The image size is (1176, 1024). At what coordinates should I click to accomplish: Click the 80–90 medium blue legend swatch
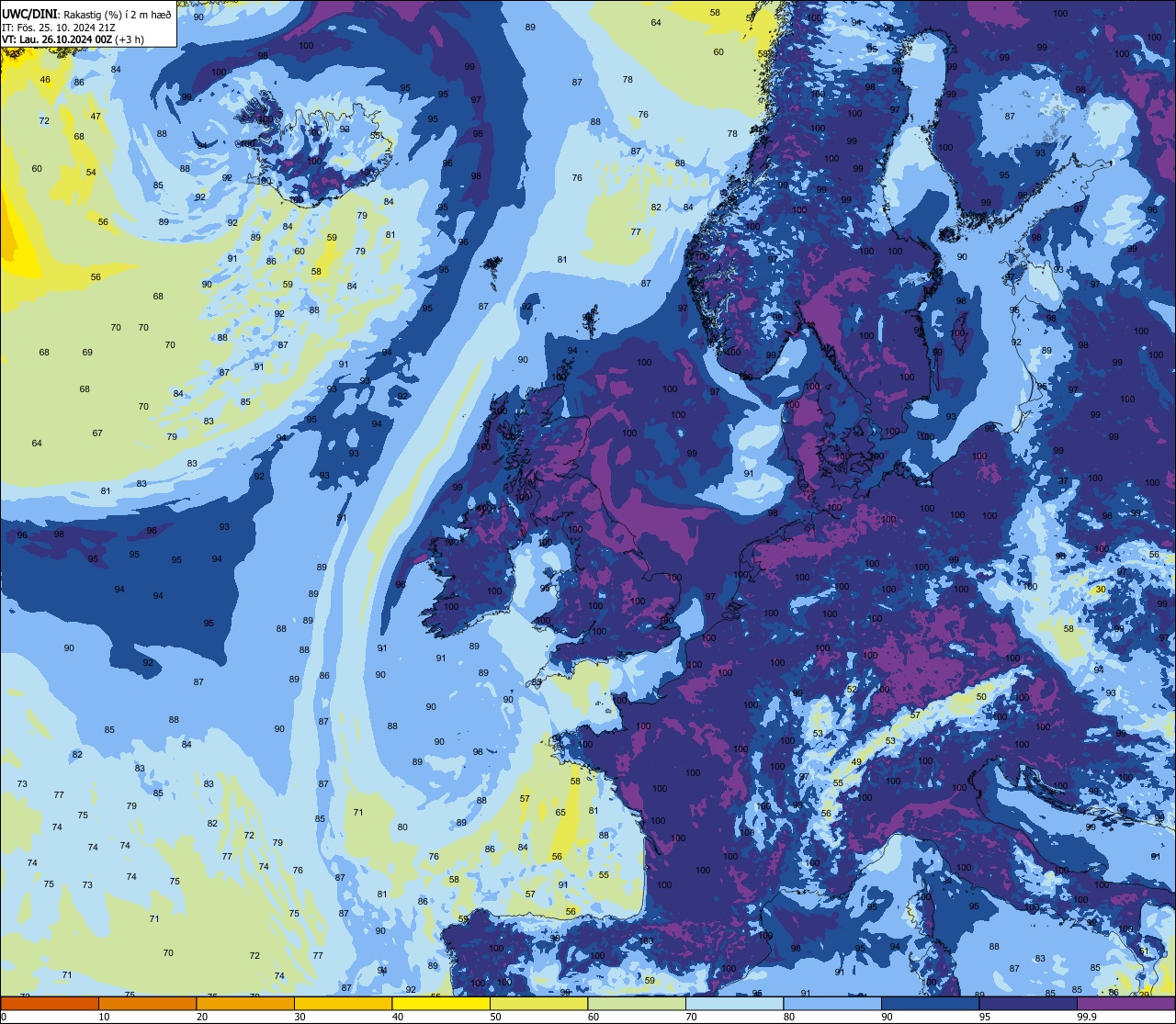click(832, 1004)
